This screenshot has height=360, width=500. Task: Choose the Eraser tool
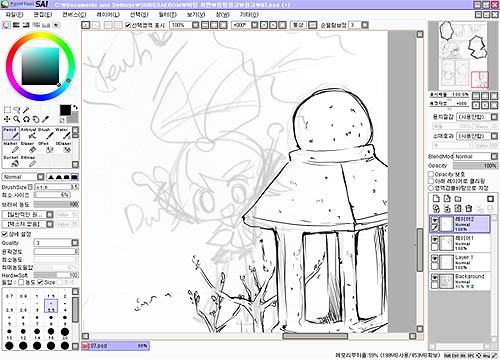[28, 147]
